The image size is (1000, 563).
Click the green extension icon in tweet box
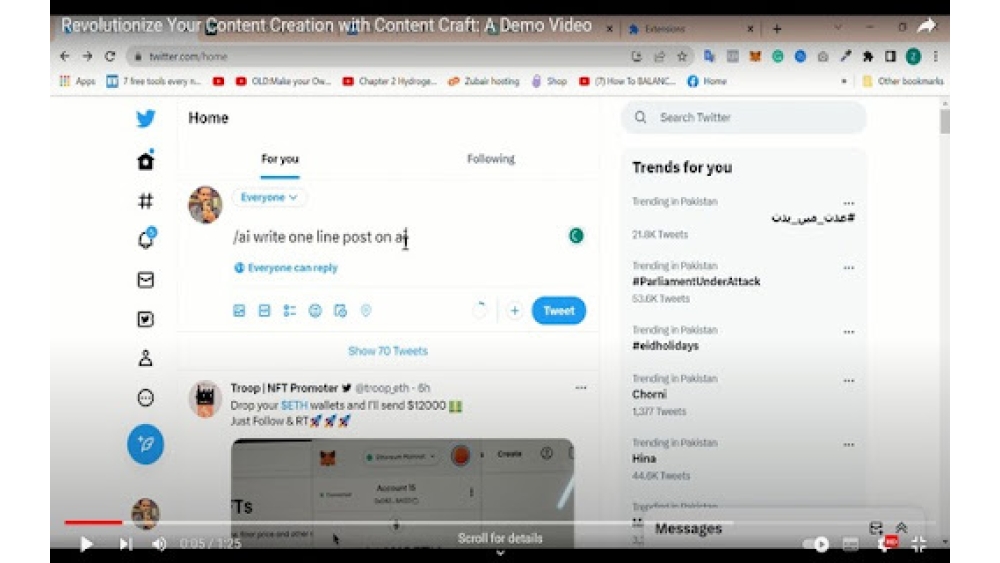(x=576, y=236)
